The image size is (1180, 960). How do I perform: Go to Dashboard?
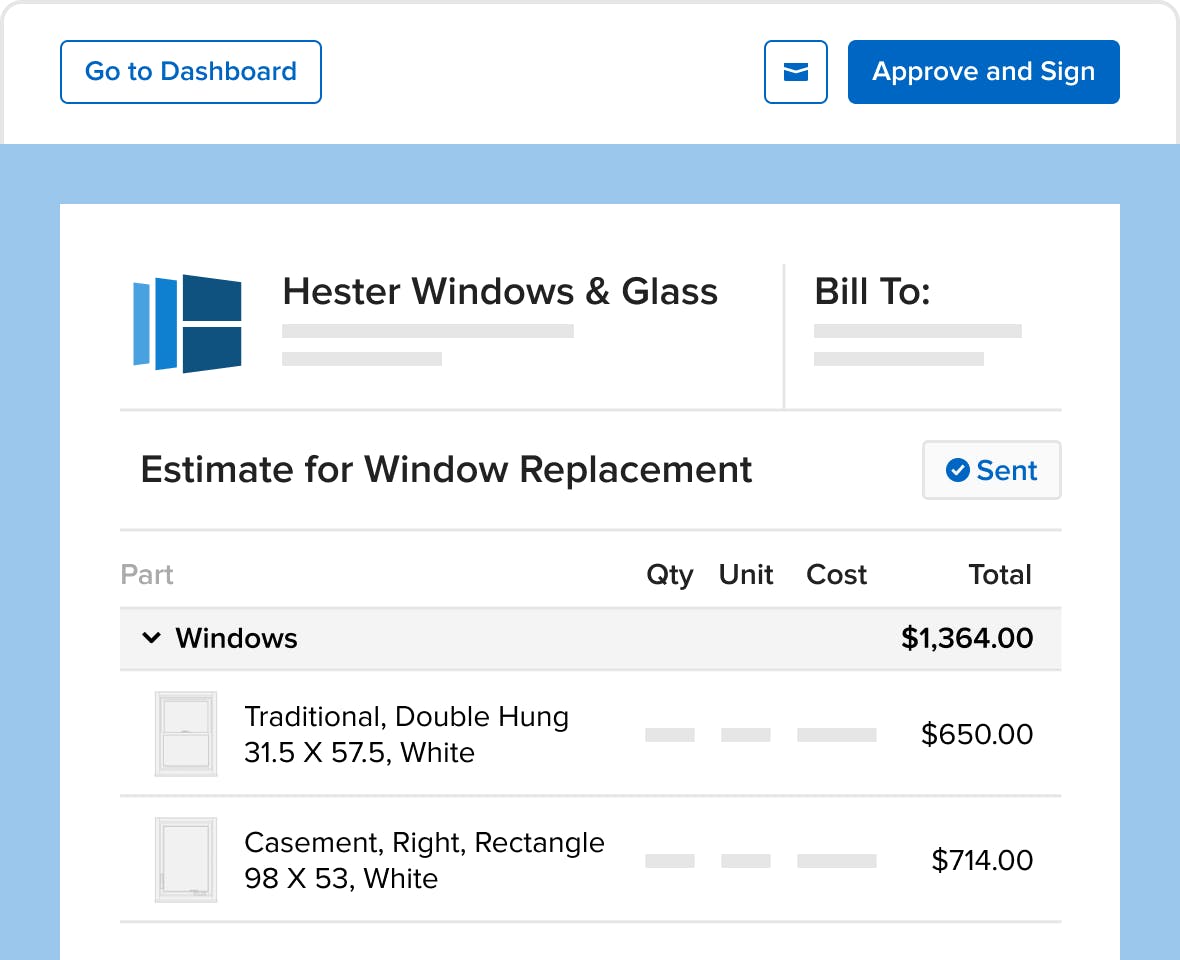tap(191, 72)
